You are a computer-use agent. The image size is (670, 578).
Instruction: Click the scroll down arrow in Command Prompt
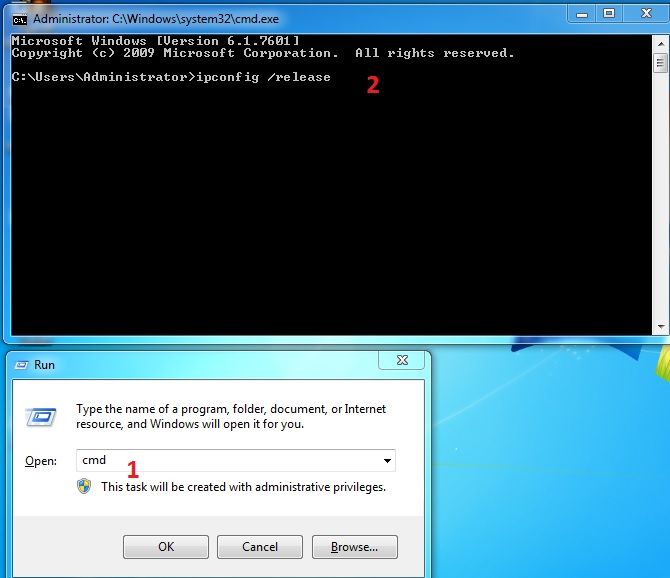tap(661, 327)
